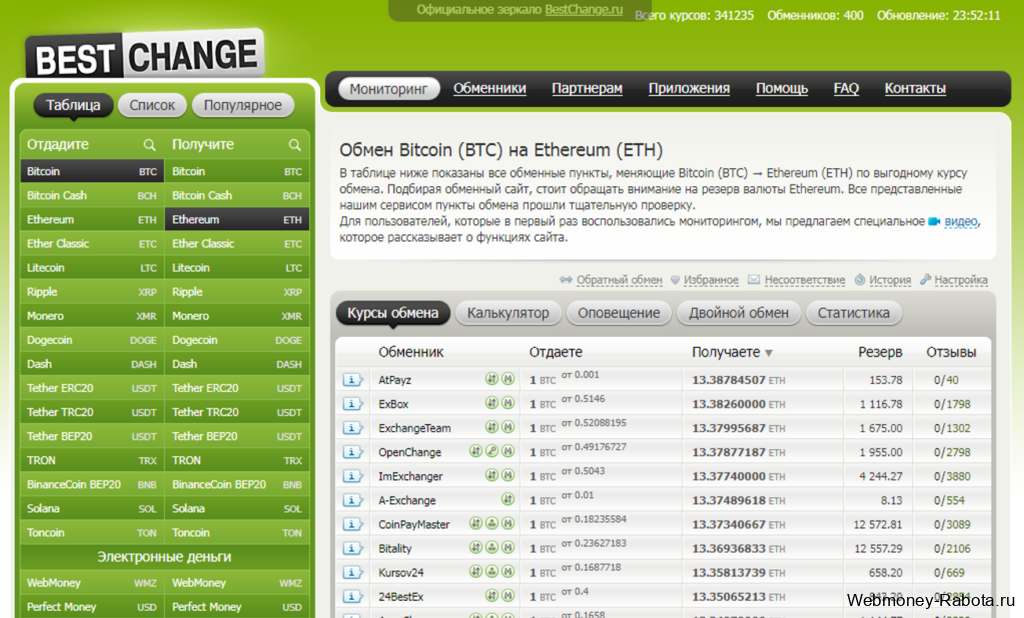Viewport: 1024px width, 618px height.
Task: Open the Мониторинг menu item
Action: [389, 89]
